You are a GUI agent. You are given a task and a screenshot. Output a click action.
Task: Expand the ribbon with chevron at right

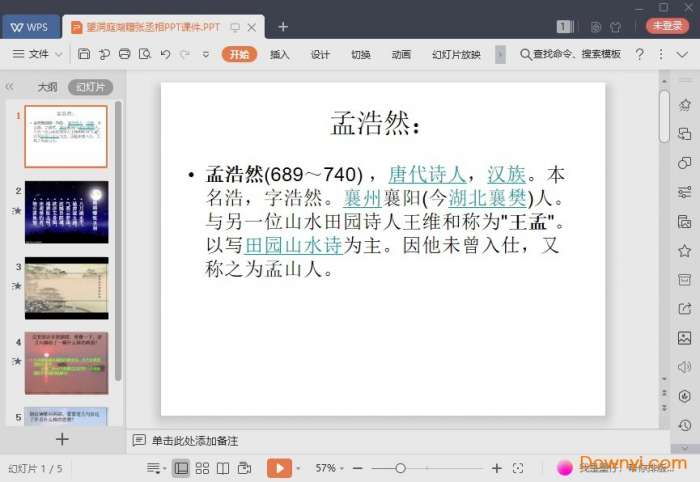click(682, 54)
